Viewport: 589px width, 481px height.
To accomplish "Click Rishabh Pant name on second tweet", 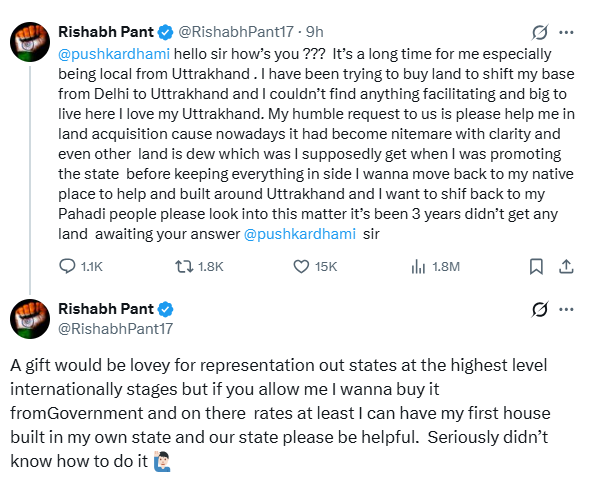I will click(106, 309).
